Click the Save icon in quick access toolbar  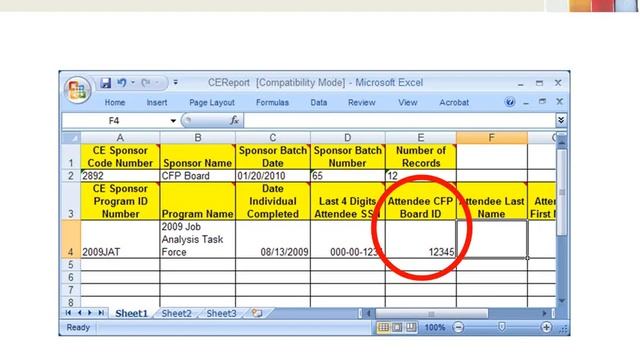tap(106, 83)
